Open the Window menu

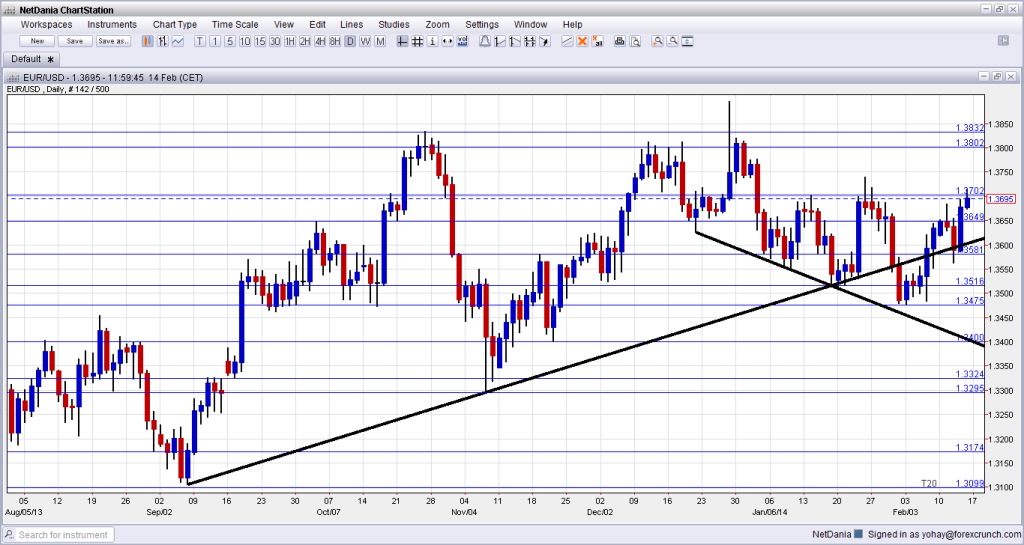coord(530,24)
